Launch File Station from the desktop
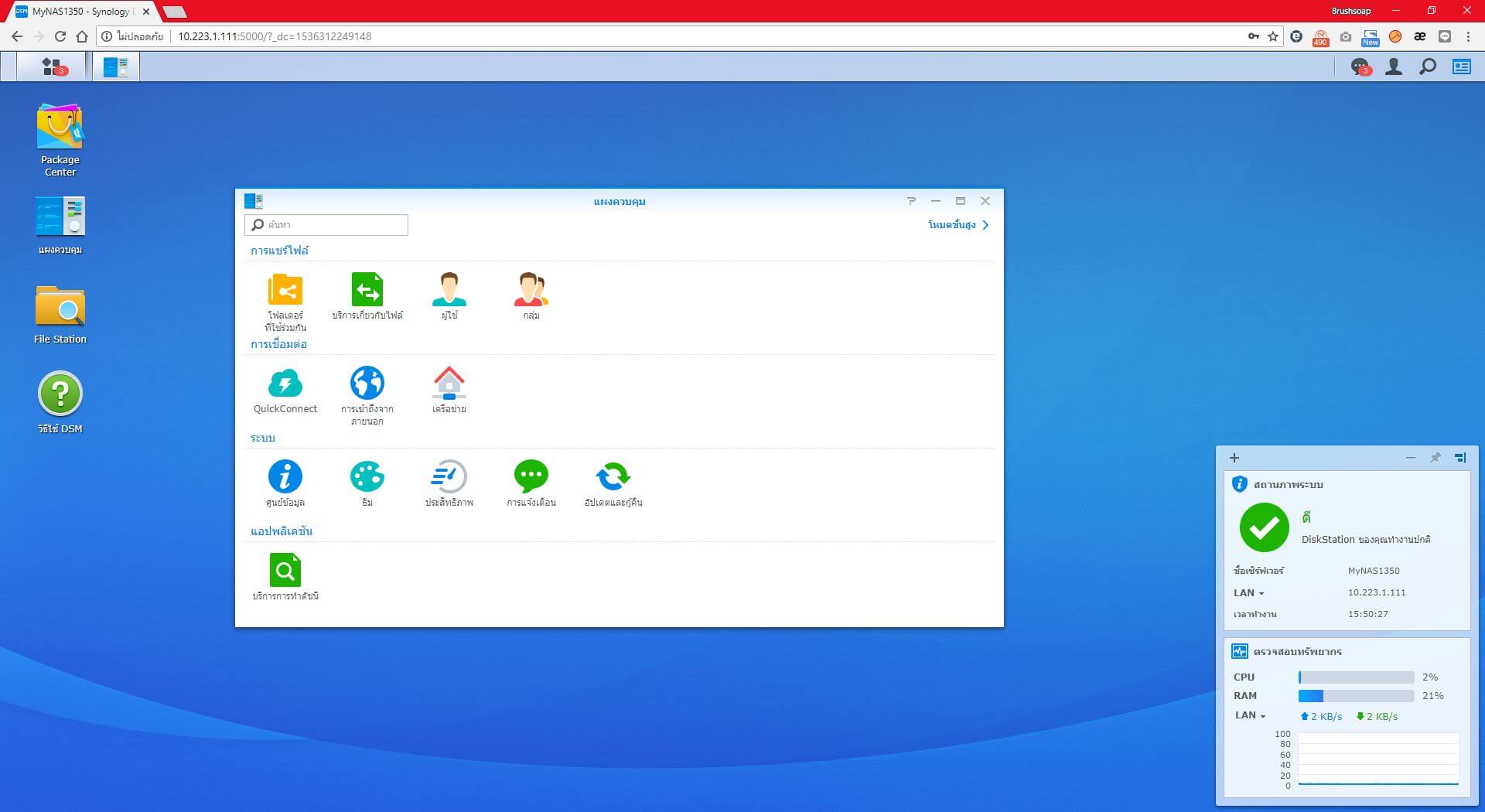Screen dimensions: 1485x812 [x=60, y=315]
